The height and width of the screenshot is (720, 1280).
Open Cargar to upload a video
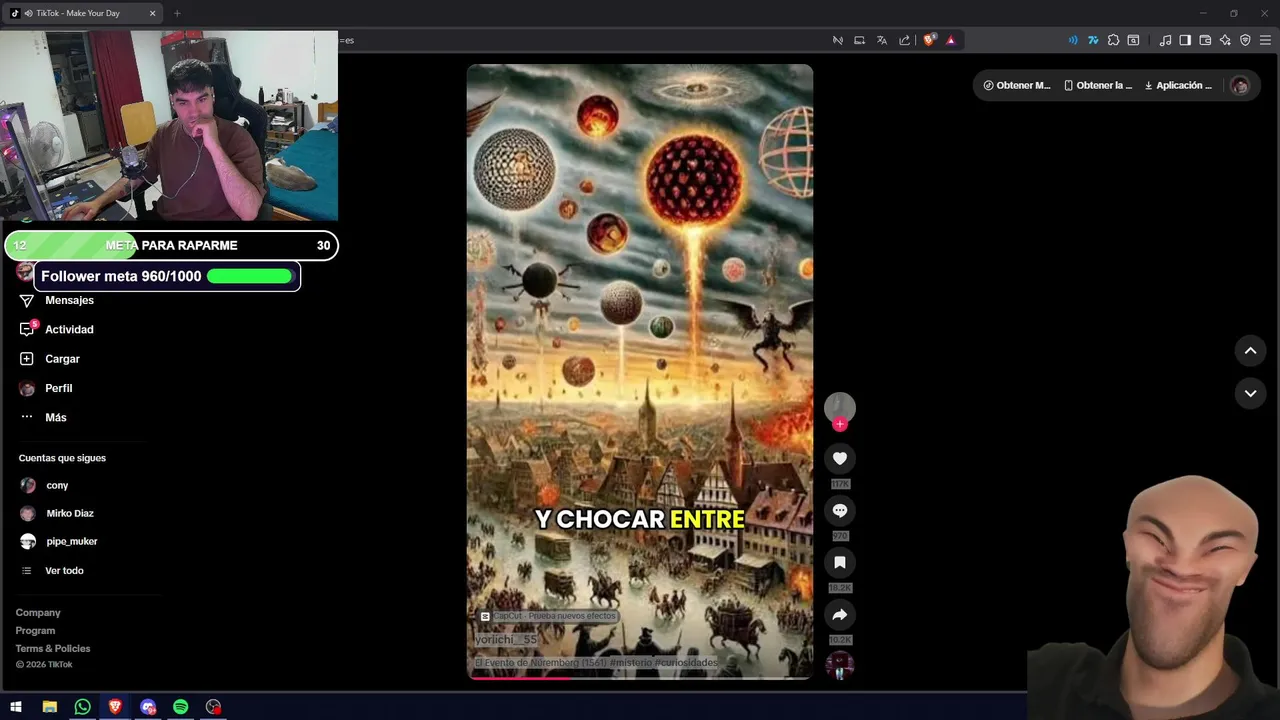(x=62, y=359)
